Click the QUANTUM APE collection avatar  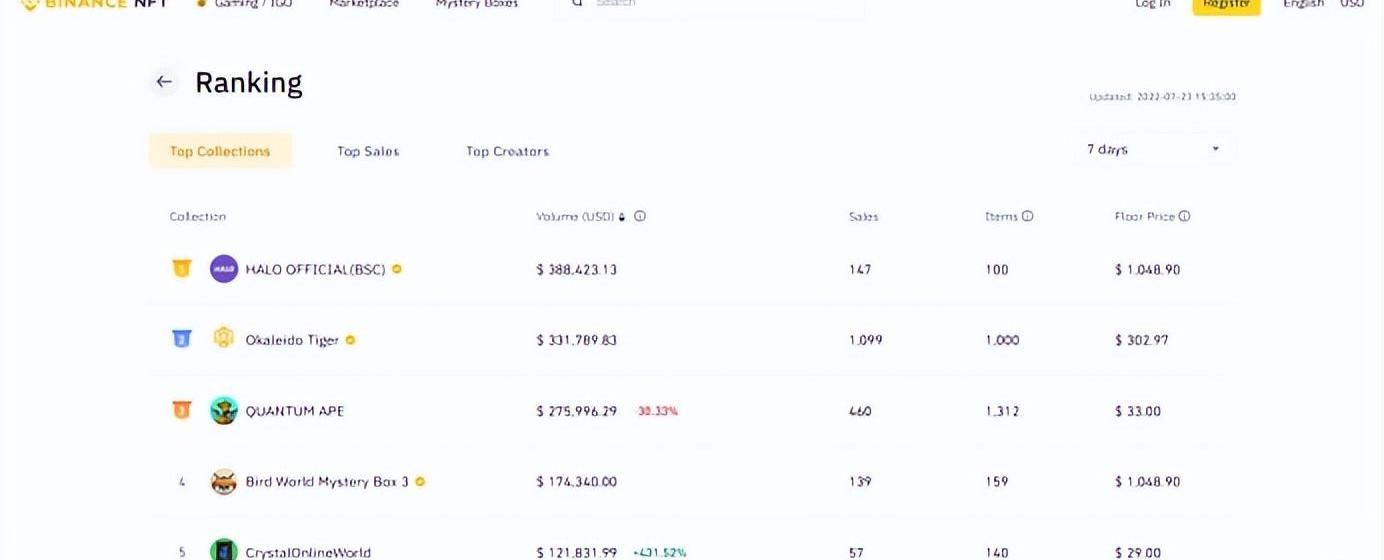[x=224, y=410]
